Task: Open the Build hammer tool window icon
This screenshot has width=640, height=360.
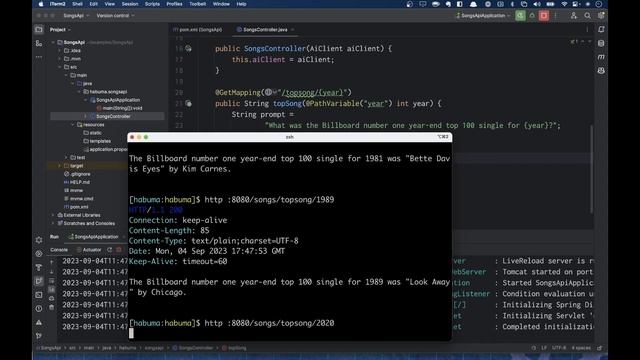Action: click(39, 267)
